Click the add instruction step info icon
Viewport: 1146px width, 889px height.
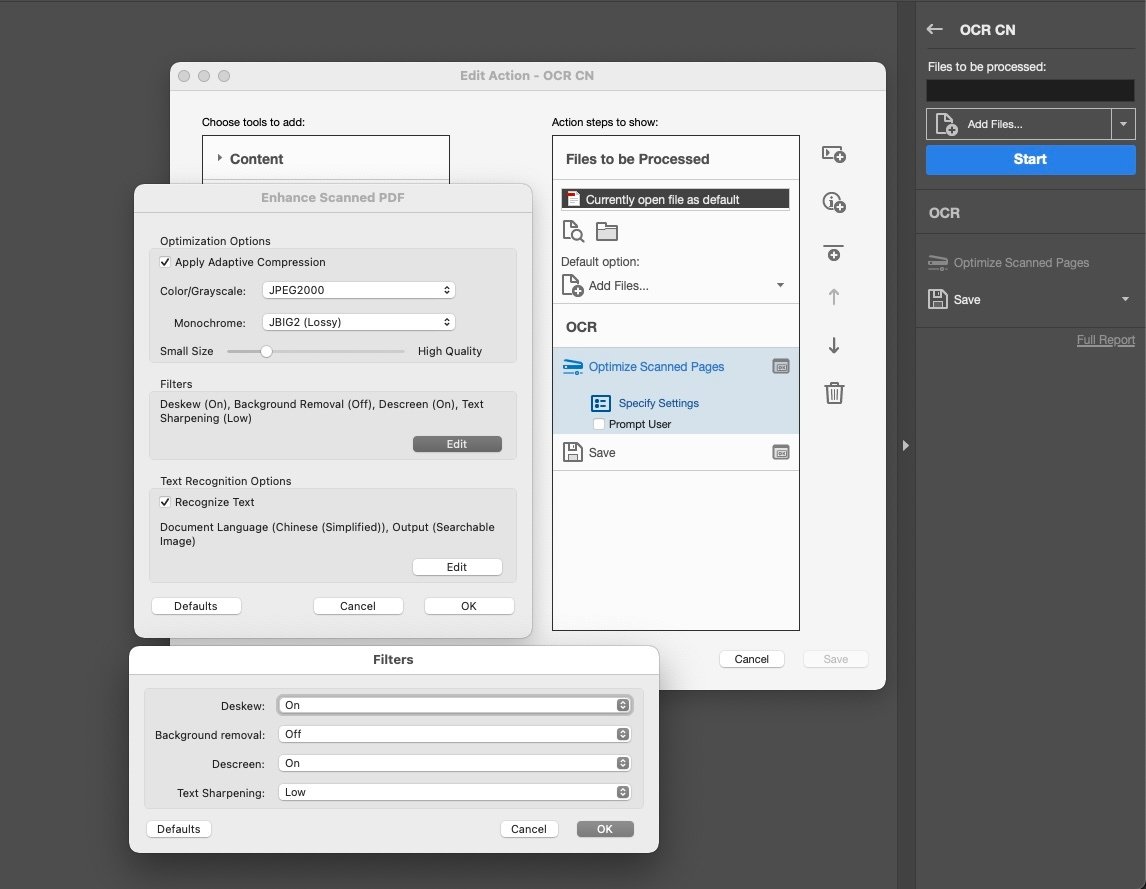click(x=834, y=203)
